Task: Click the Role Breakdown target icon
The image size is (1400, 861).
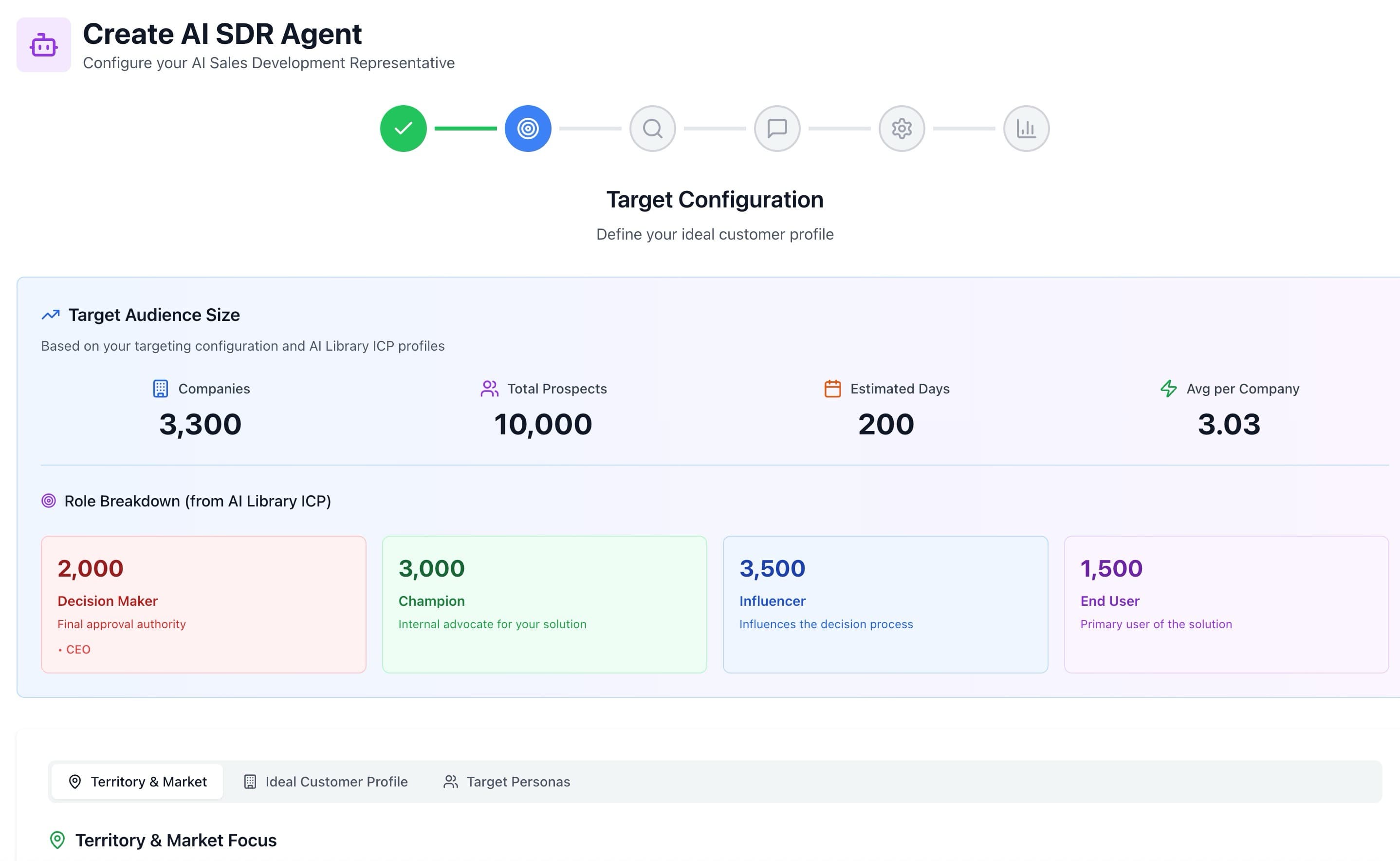Action: [50, 501]
